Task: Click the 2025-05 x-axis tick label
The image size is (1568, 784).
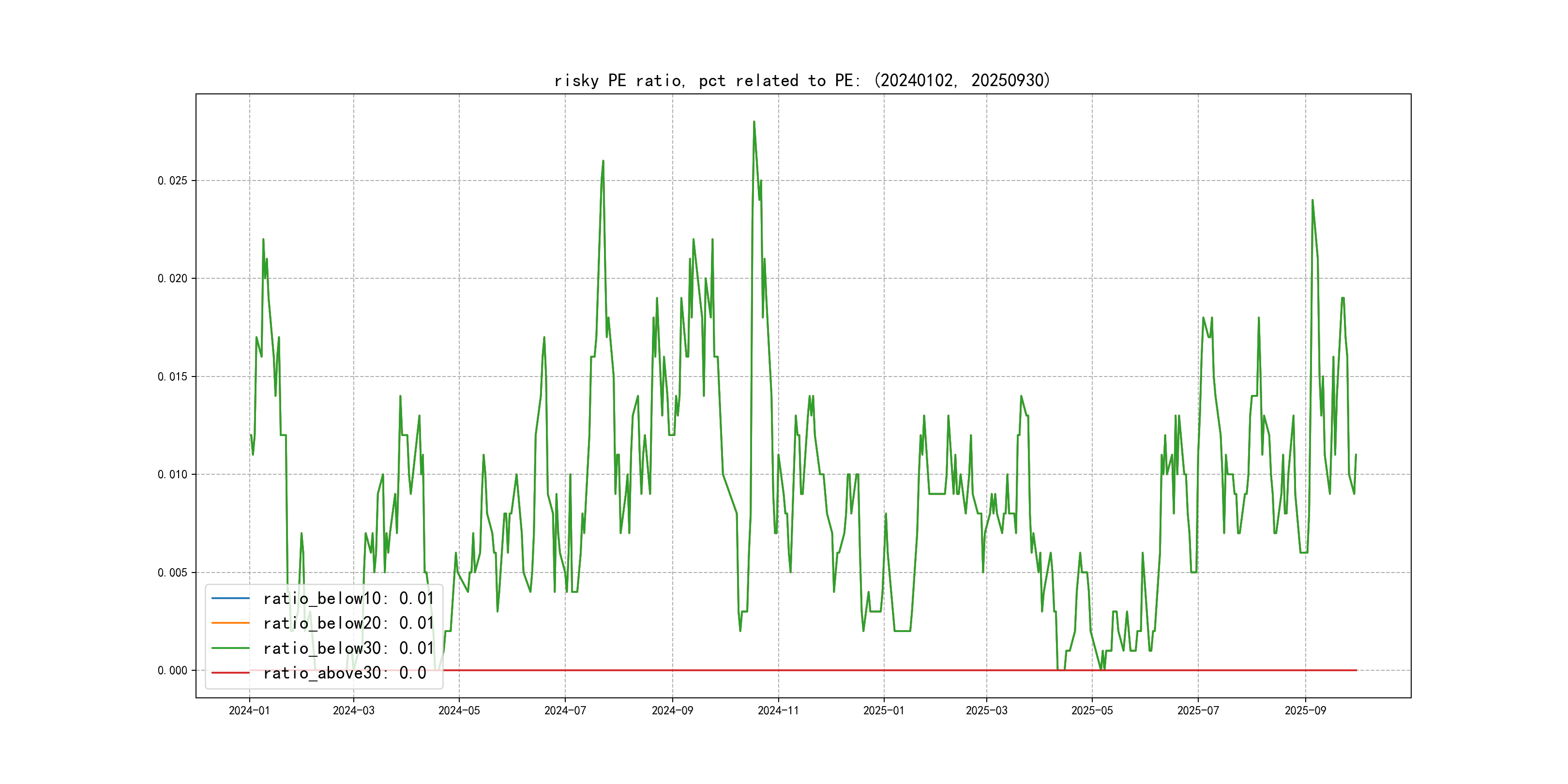Action: 1092,710
